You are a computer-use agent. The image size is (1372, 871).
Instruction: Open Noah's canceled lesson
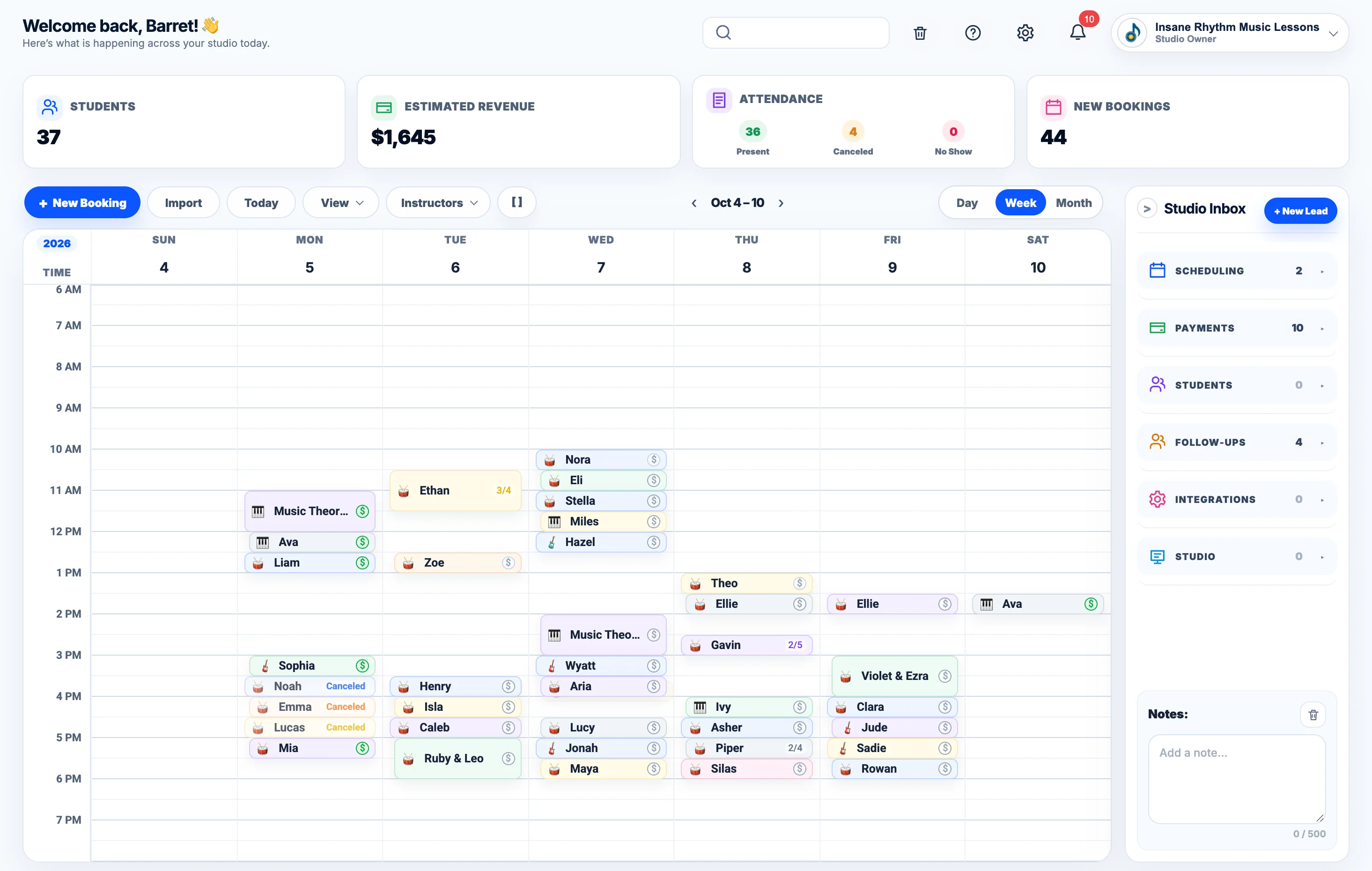tap(310, 686)
